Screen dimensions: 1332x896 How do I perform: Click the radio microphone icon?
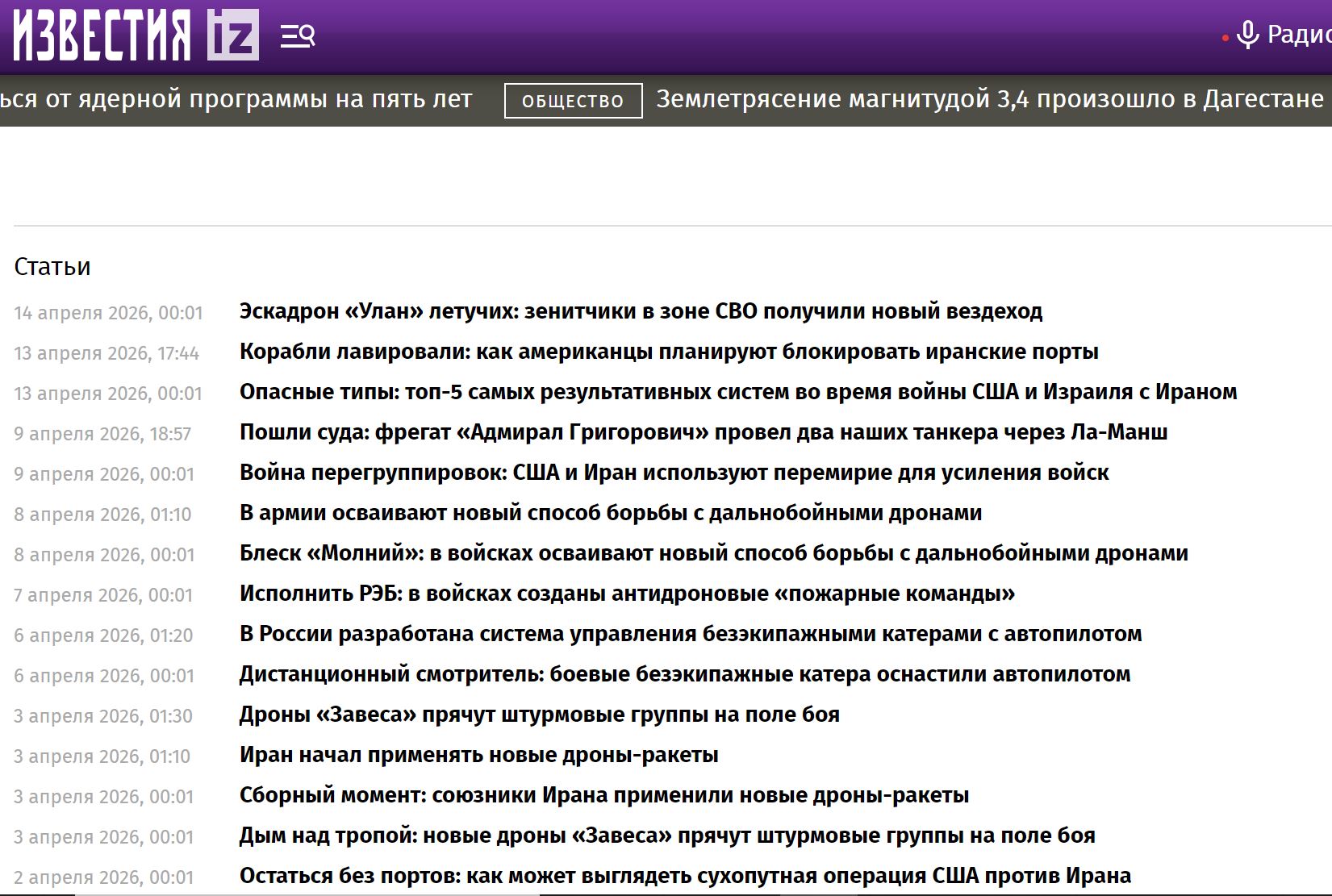pyautogui.click(x=1247, y=35)
